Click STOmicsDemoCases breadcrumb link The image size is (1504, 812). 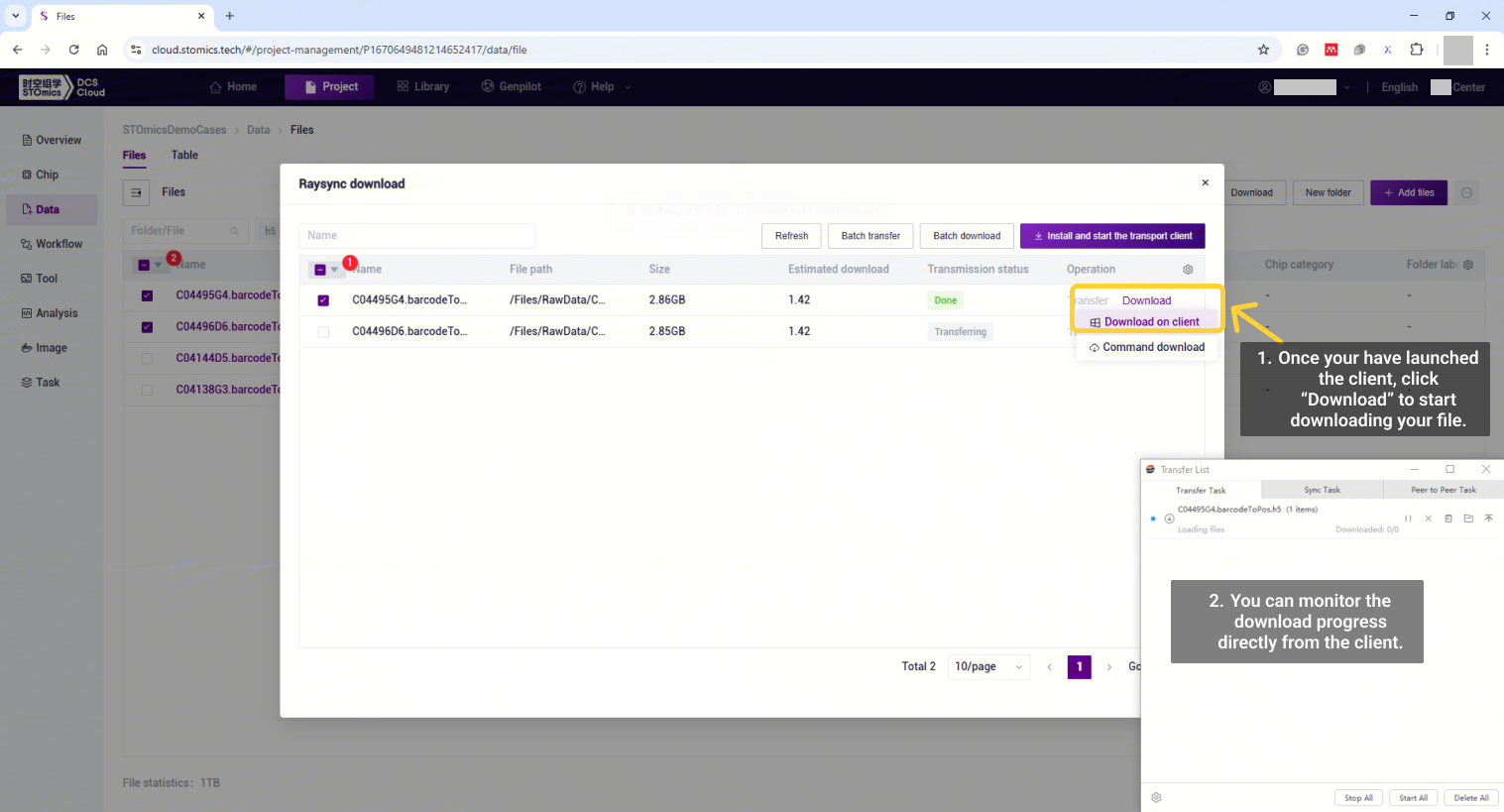point(174,130)
